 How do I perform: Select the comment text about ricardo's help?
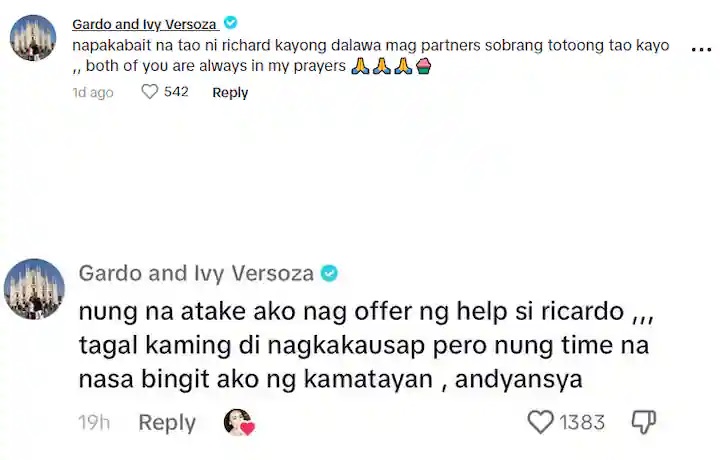[366, 345]
